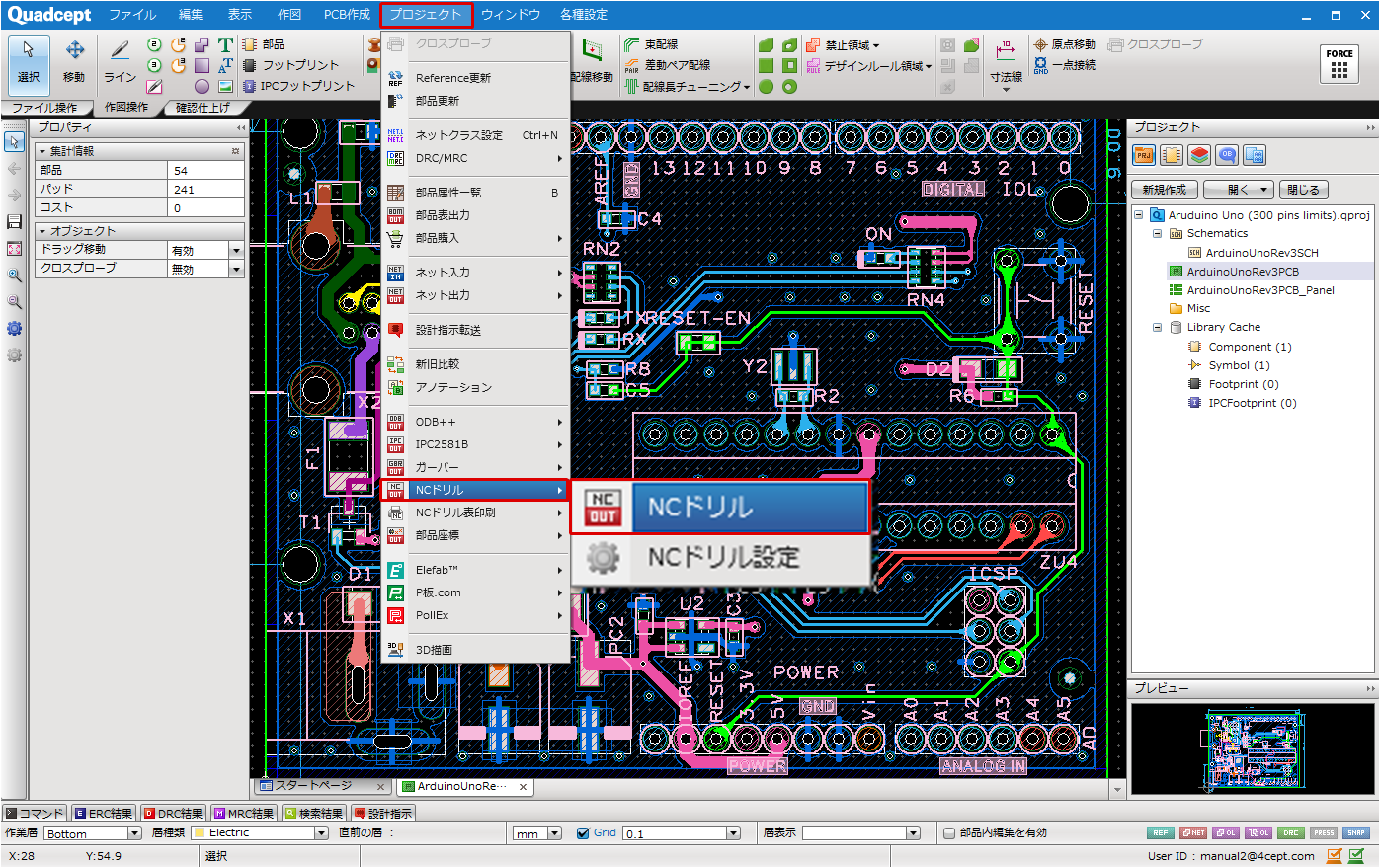Open the 各種設定 menu
The width and height of the screenshot is (1380, 868).
(x=584, y=15)
